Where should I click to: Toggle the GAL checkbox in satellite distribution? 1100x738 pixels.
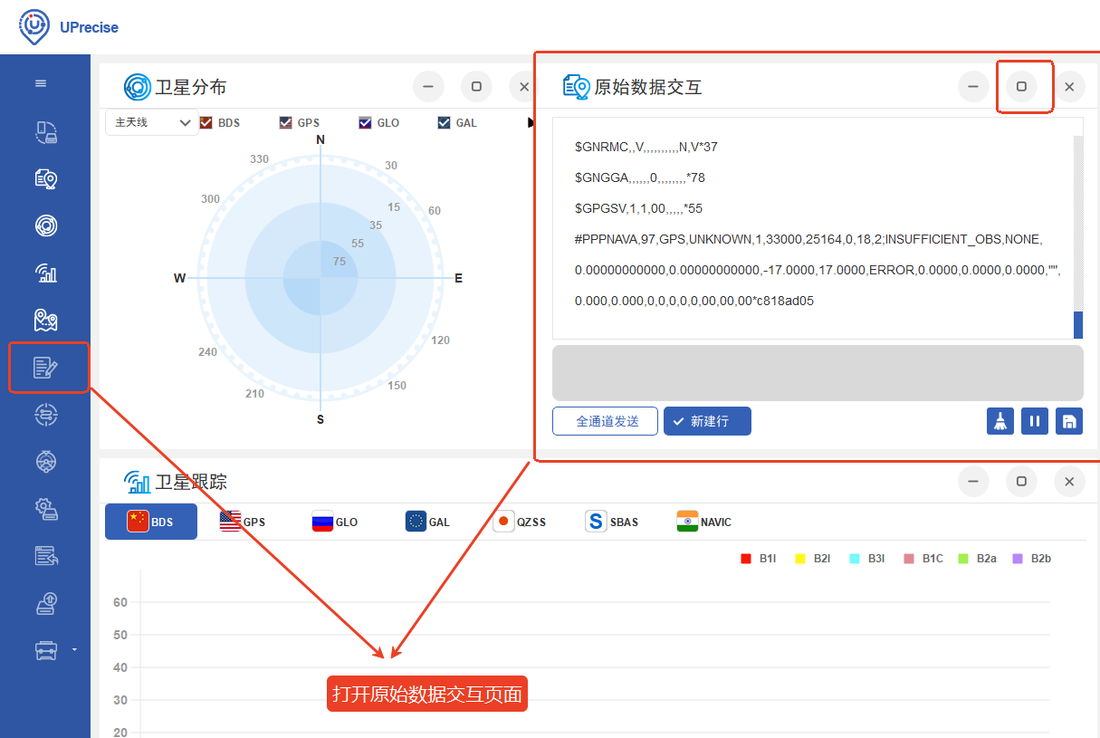[x=444, y=123]
